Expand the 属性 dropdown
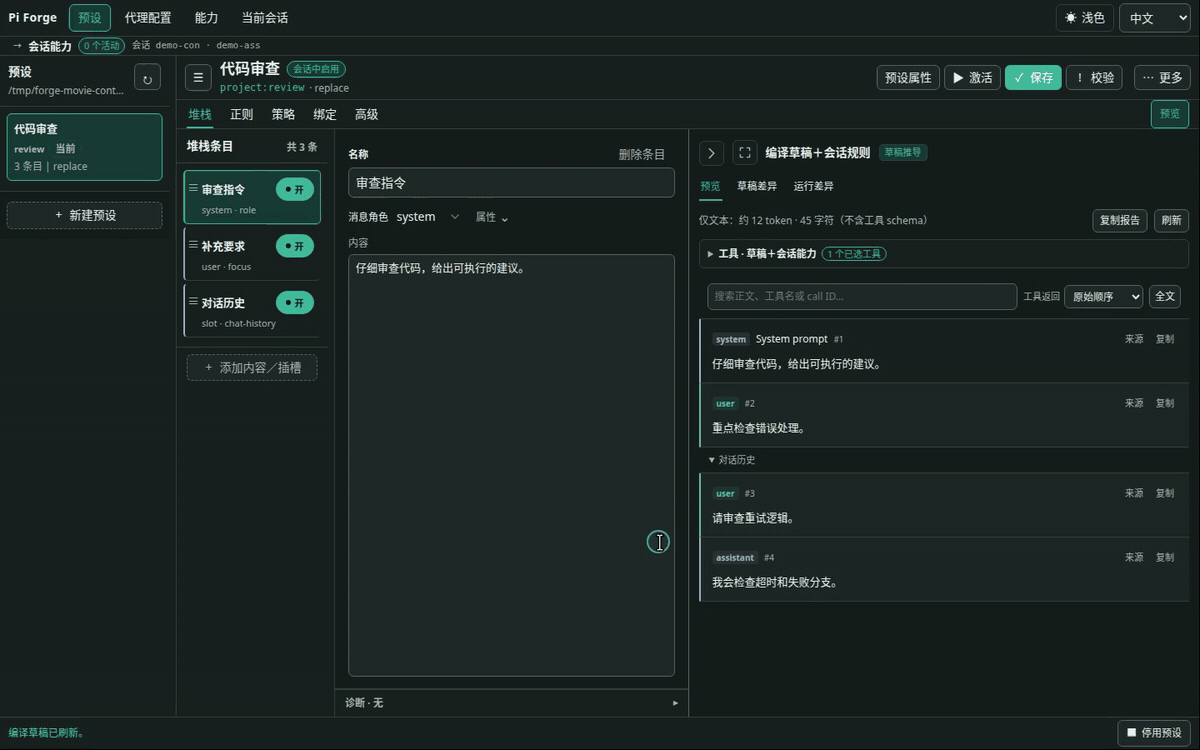Image resolution: width=1200 pixels, height=750 pixels. coord(492,217)
